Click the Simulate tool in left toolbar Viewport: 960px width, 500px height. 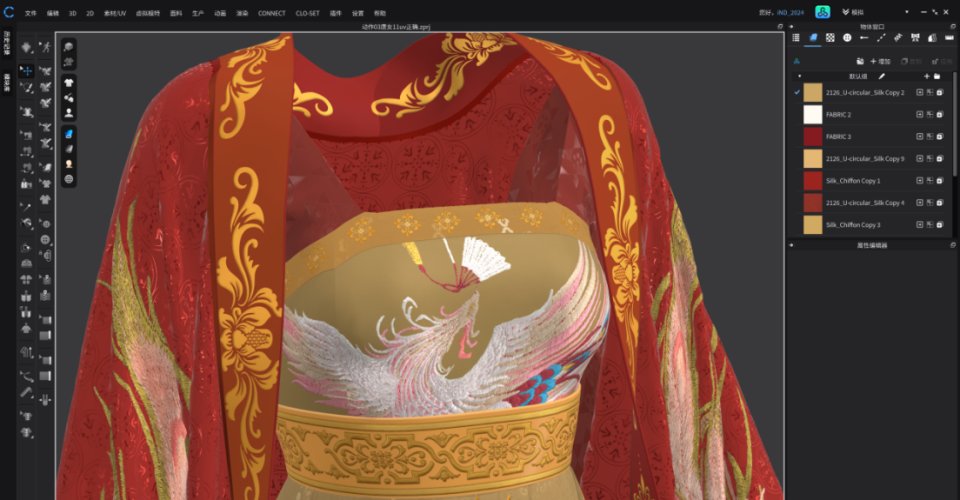(x=26, y=48)
